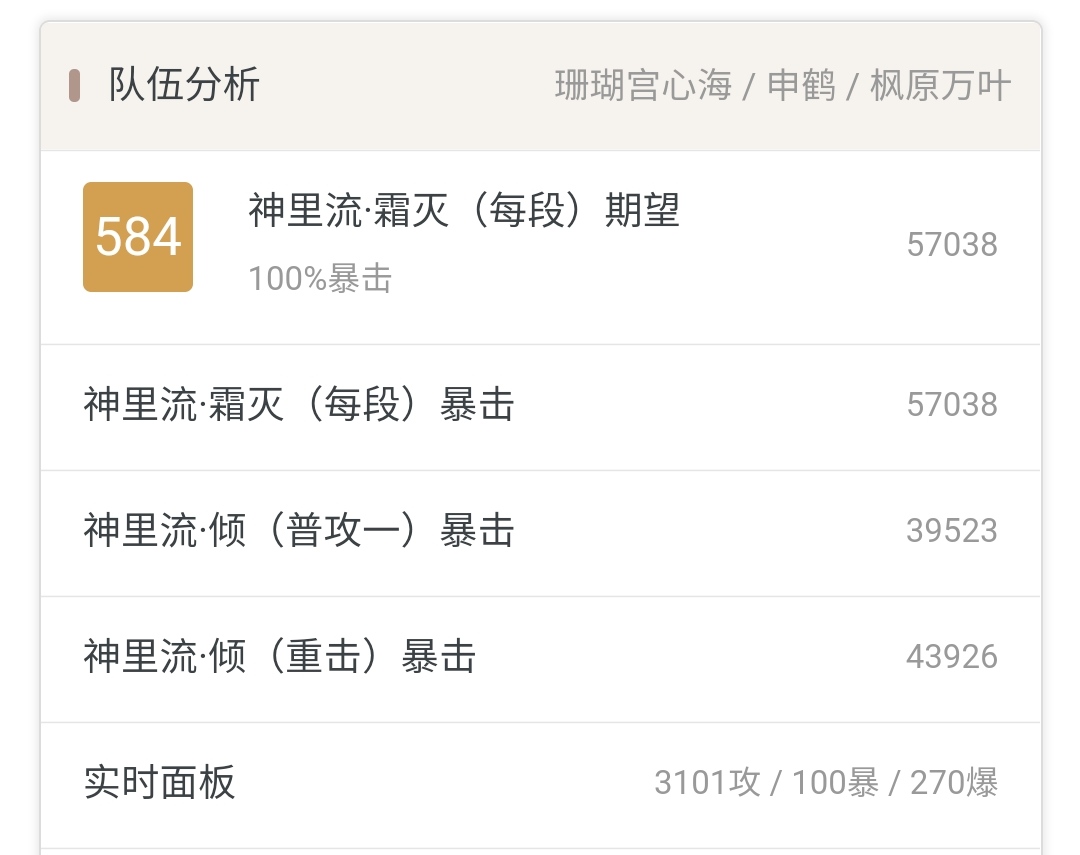Click the 队伍分析 header marker bar

[74, 86]
